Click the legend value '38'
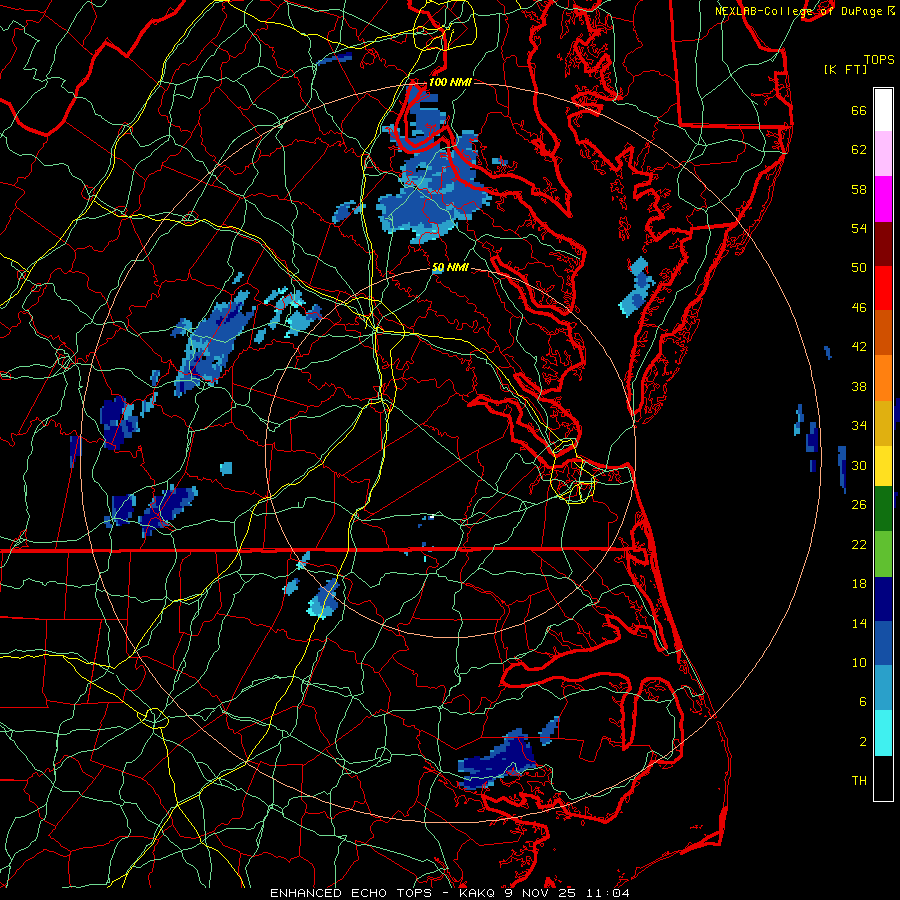The height and width of the screenshot is (900, 900). [x=859, y=386]
